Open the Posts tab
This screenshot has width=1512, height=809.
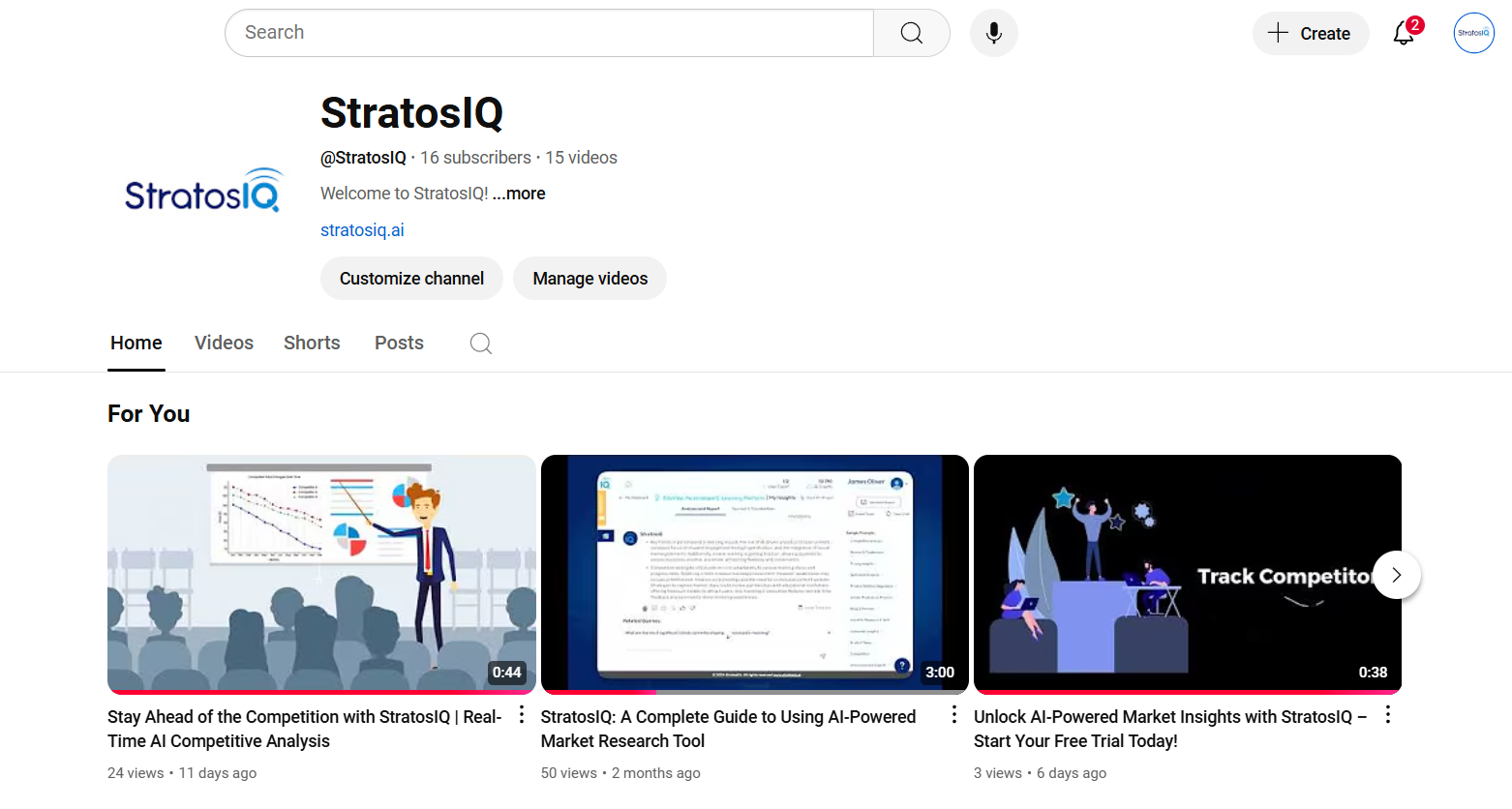(x=398, y=343)
